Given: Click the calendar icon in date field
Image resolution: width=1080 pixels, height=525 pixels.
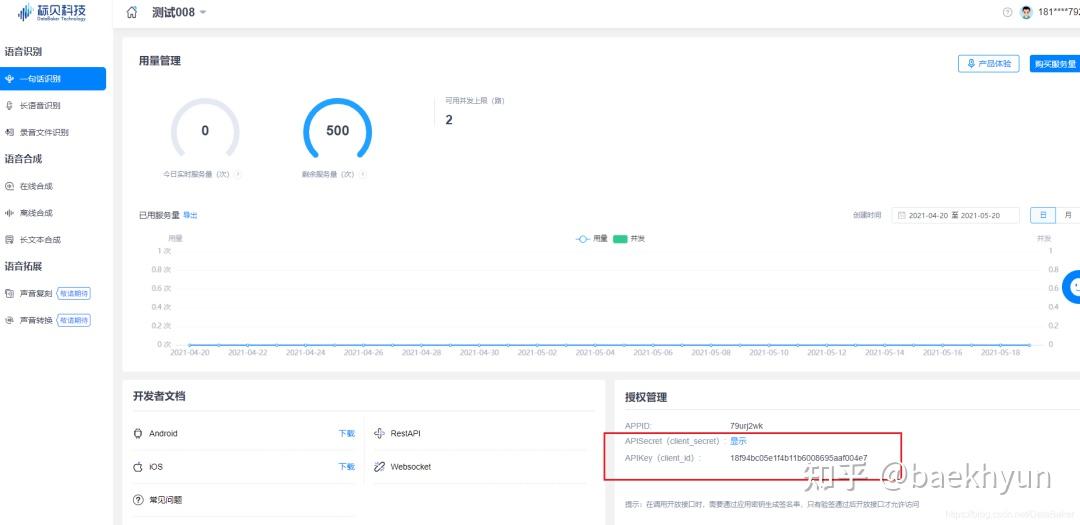Looking at the screenshot, I should [x=901, y=216].
